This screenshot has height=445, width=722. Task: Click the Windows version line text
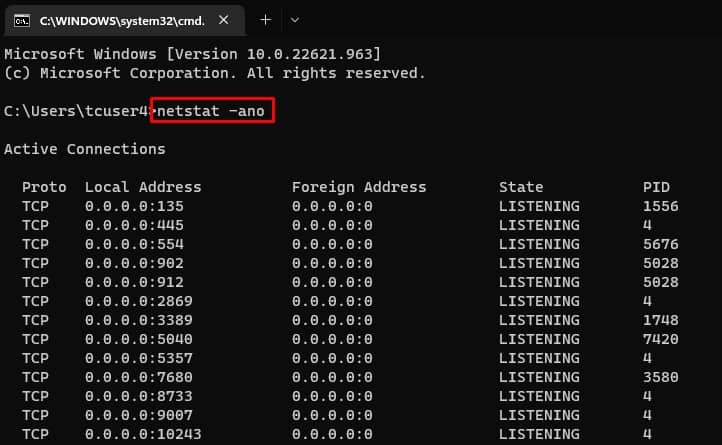click(x=192, y=54)
